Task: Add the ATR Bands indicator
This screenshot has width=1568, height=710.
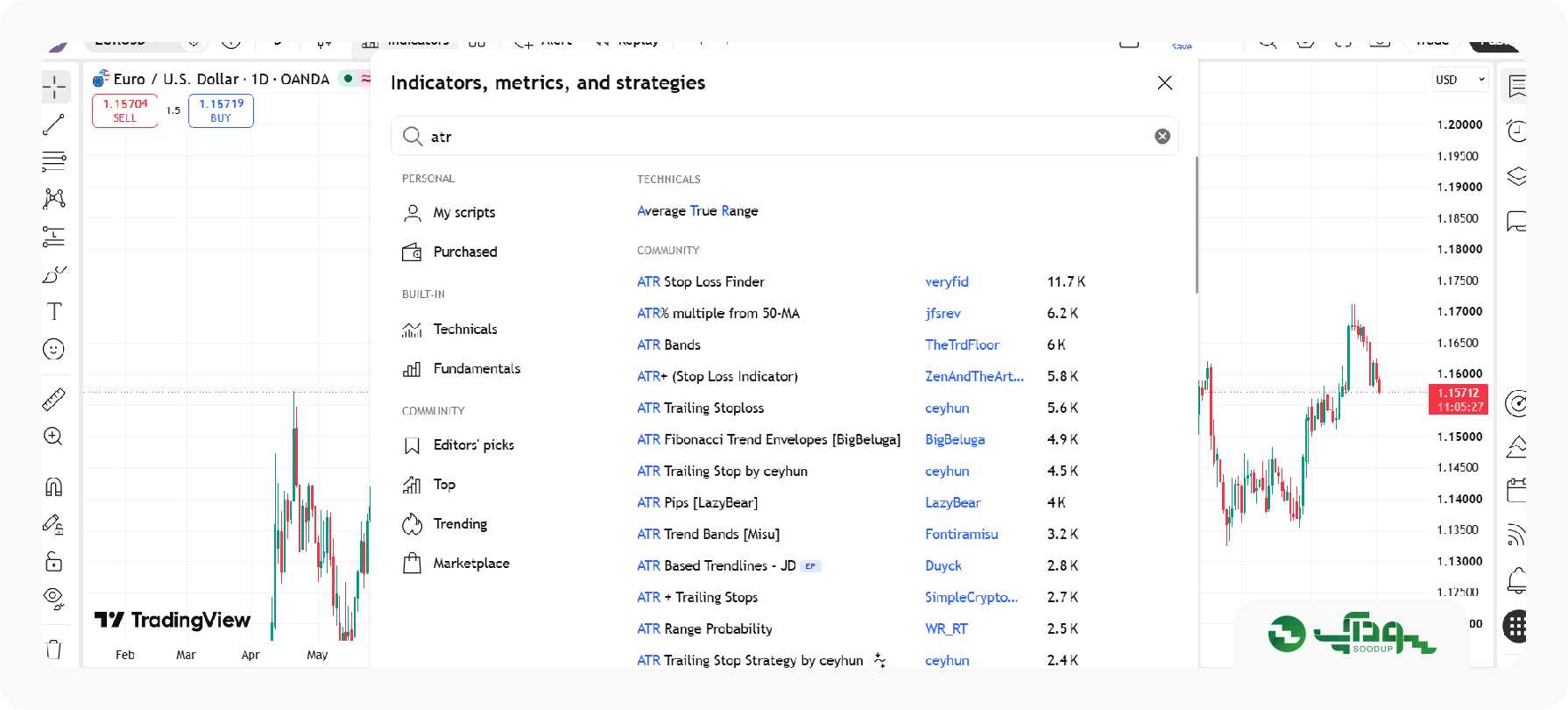Action: pyautogui.click(x=668, y=344)
